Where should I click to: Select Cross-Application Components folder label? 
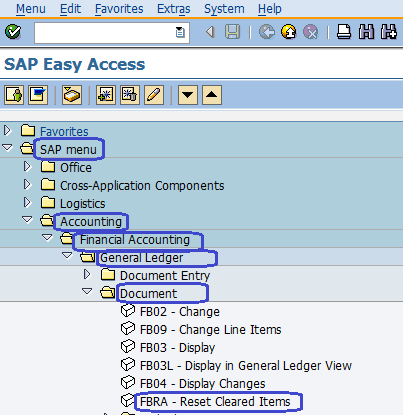tap(142, 185)
